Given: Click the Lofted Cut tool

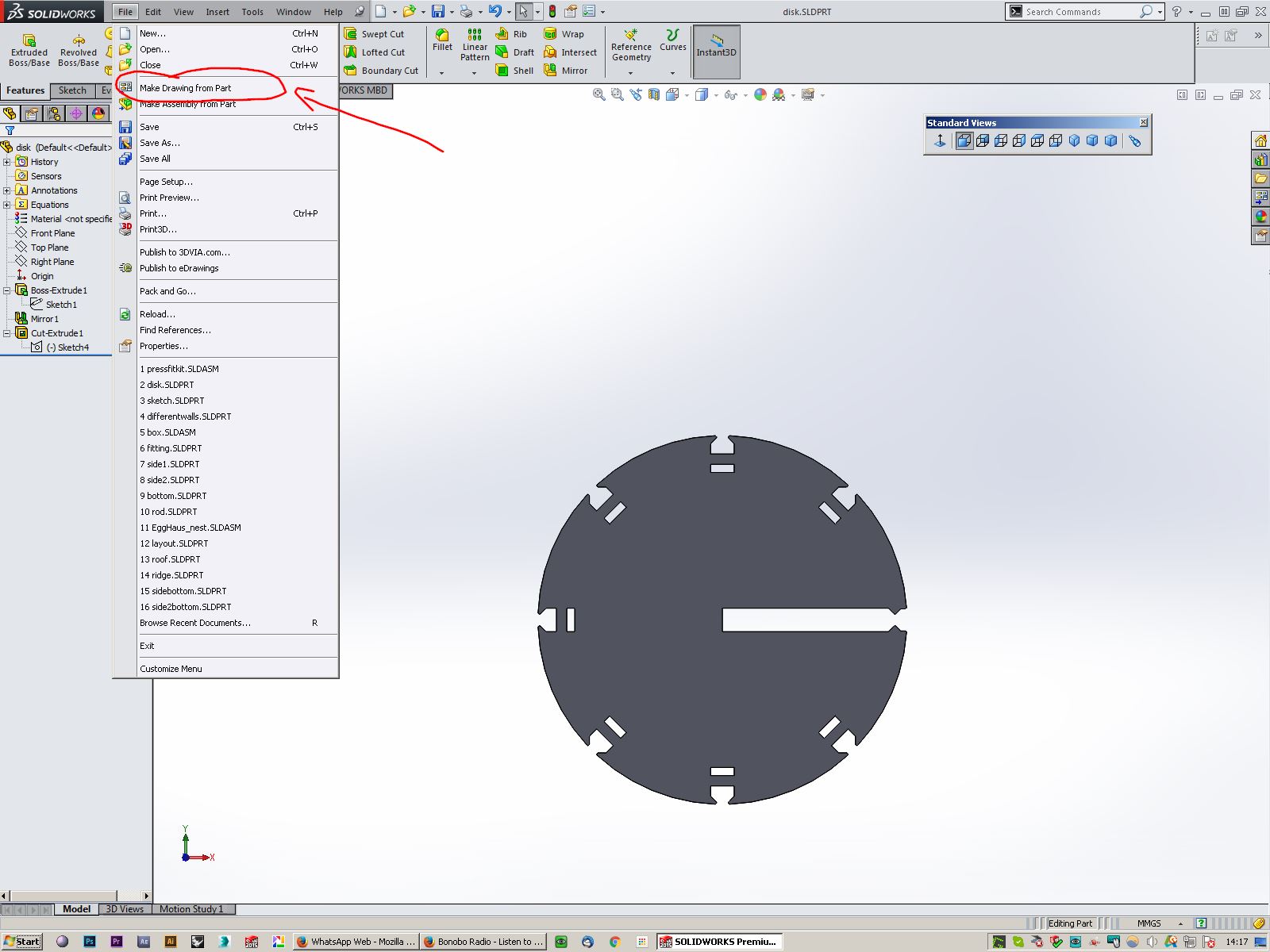Looking at the screenshot, I should (375, 52).
